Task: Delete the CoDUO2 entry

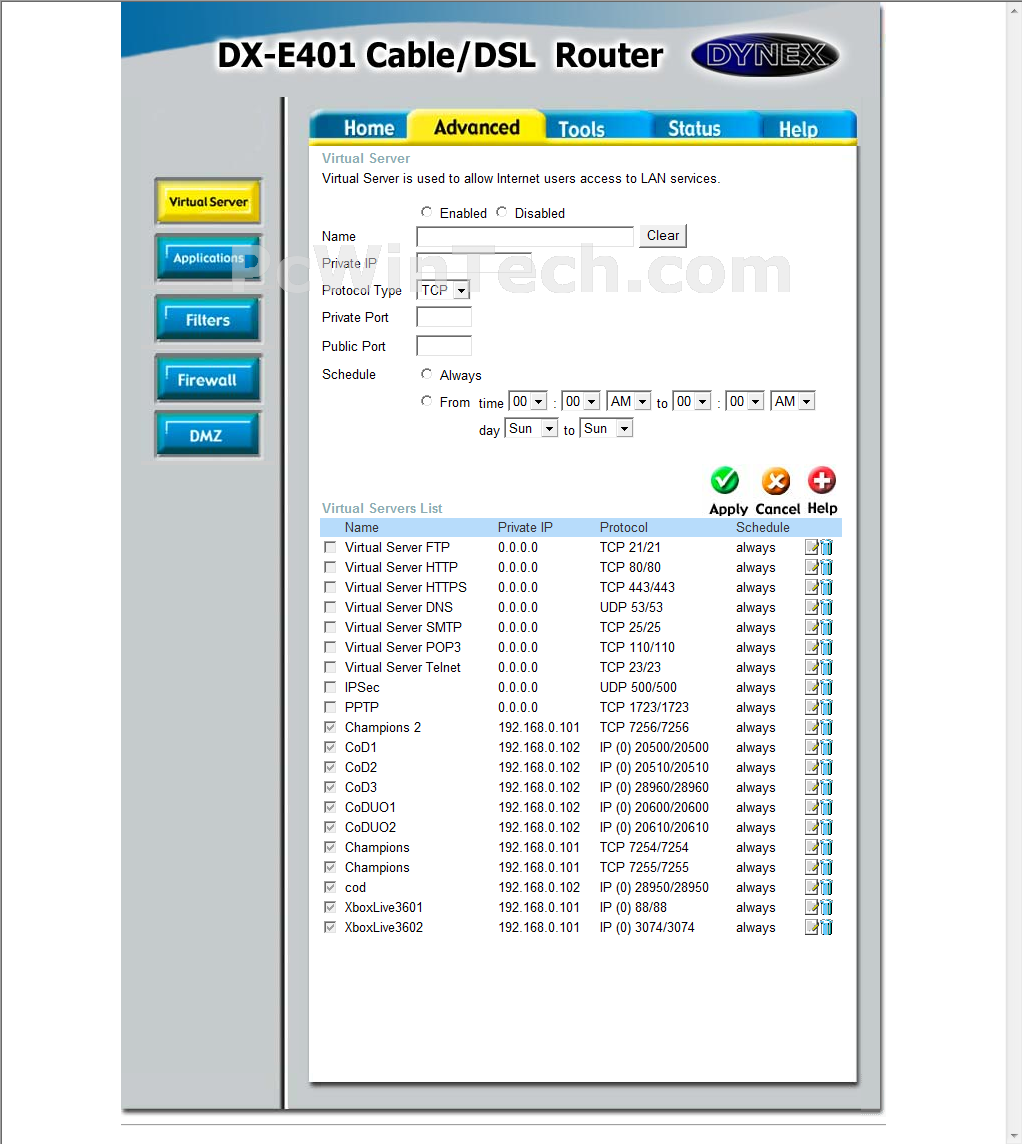Action: point(826,827)
